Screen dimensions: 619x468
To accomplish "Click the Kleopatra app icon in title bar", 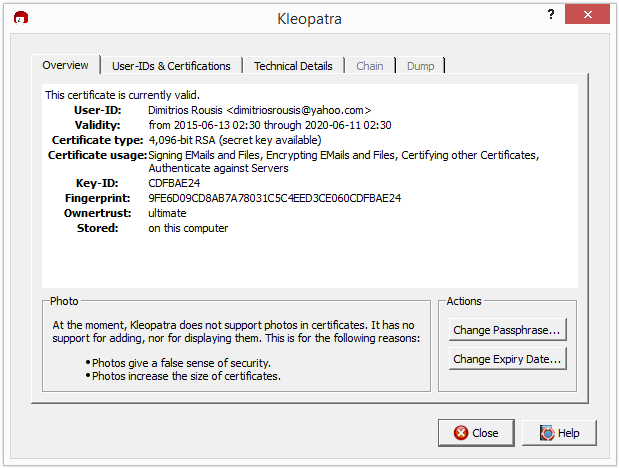I will tap(21, 18).
